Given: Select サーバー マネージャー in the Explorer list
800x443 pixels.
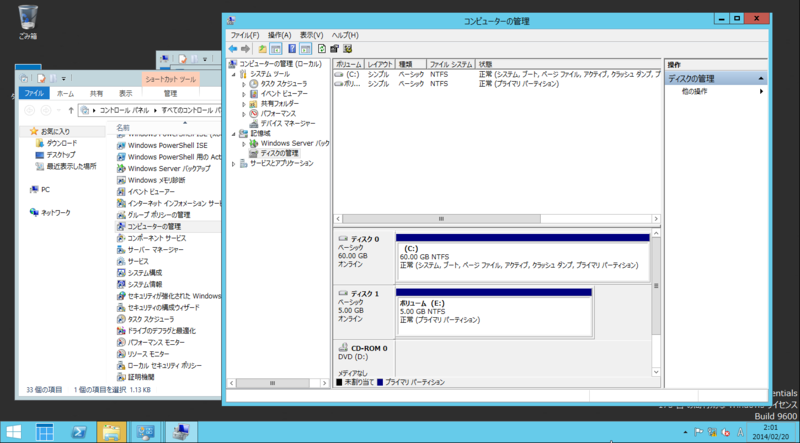Looking at the screenshot, I should point(155,250).
